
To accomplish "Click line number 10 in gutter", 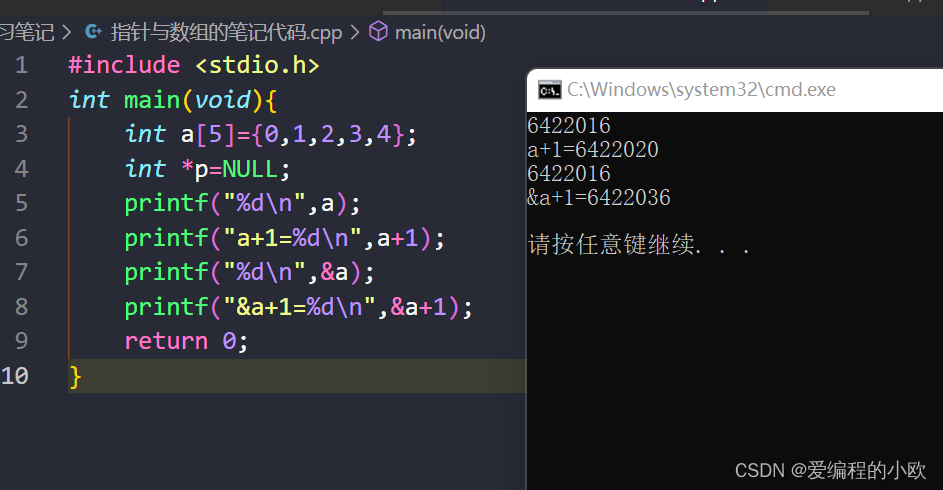I will coord(15,376).
